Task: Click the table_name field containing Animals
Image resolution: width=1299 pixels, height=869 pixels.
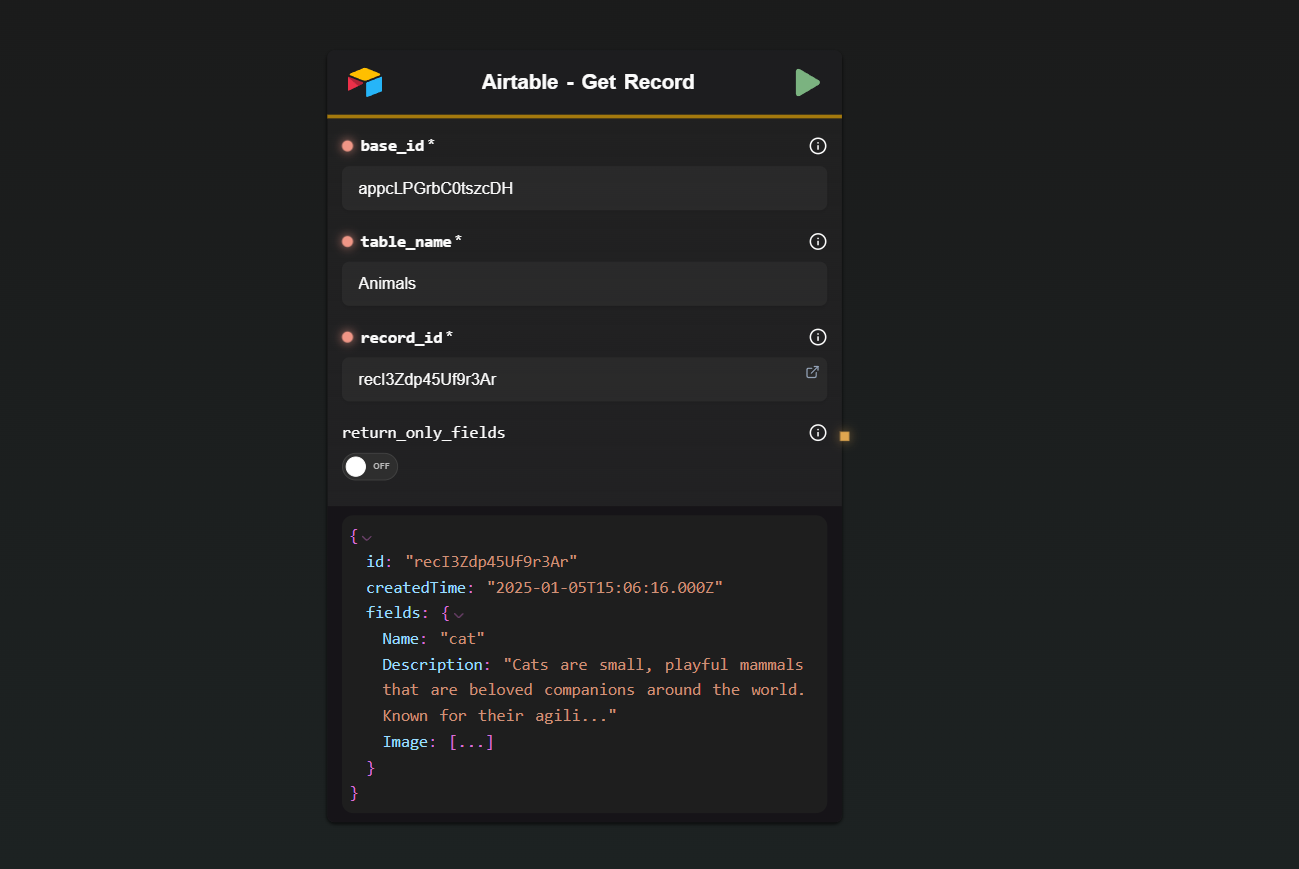Action: coord(584,284)
